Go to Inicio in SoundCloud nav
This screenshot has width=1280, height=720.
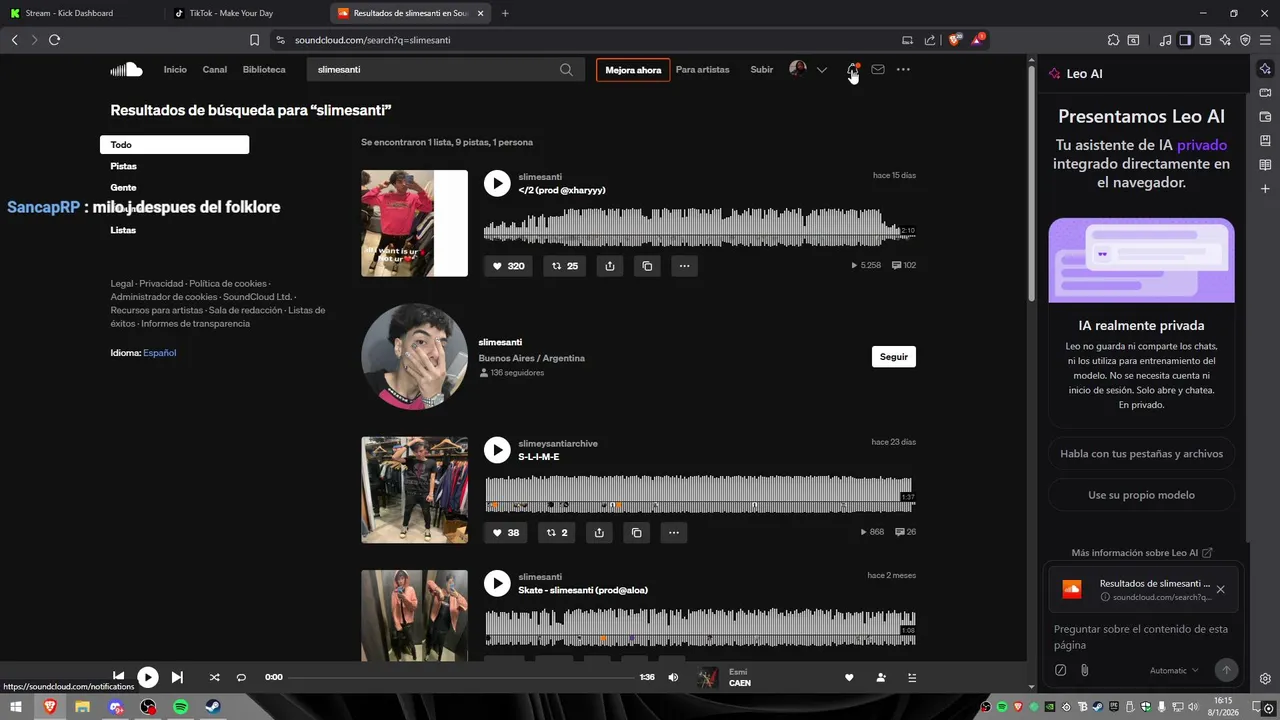point(175,70)
